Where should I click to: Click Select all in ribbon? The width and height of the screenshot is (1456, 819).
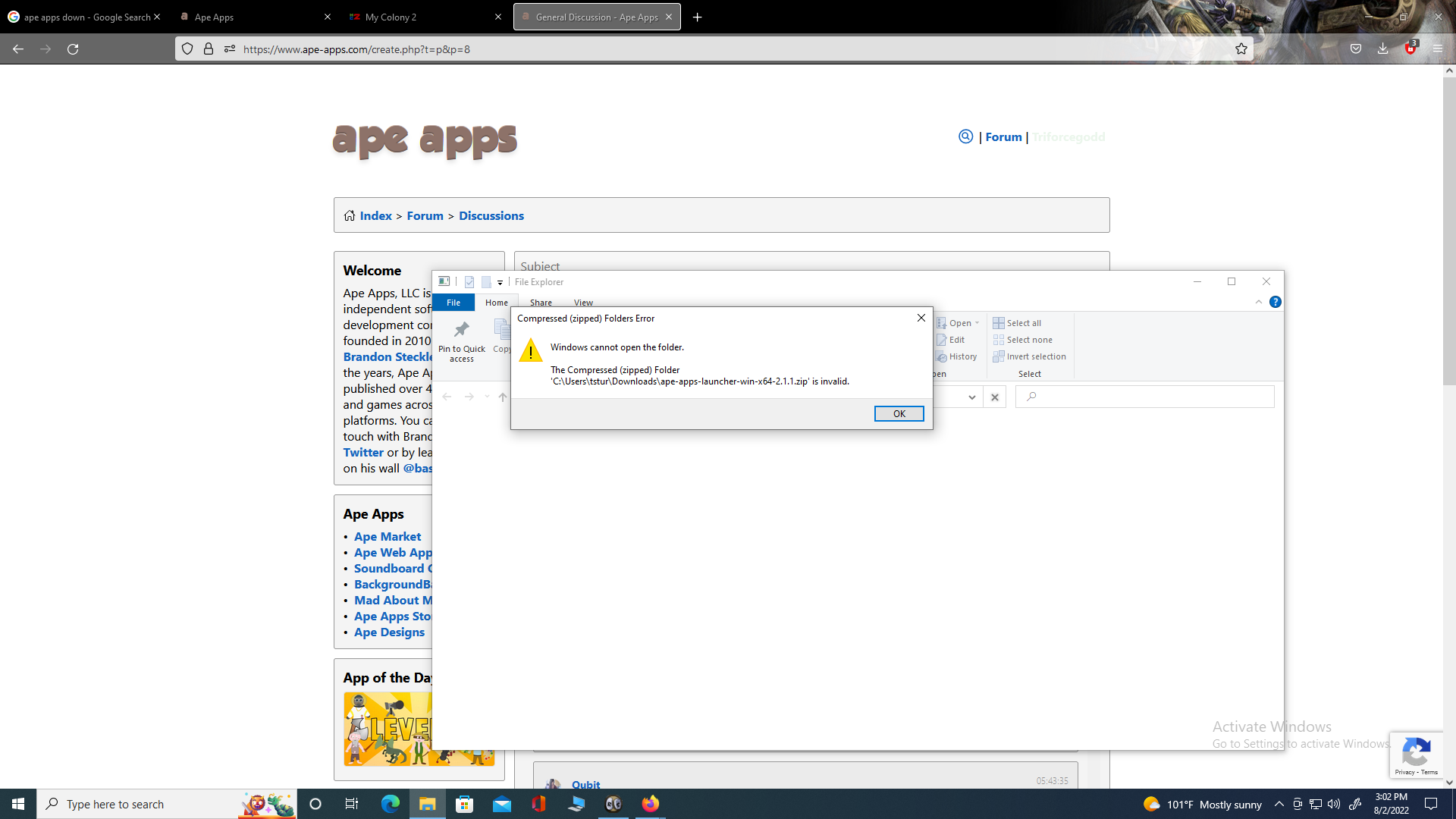tap(1017, 323)
